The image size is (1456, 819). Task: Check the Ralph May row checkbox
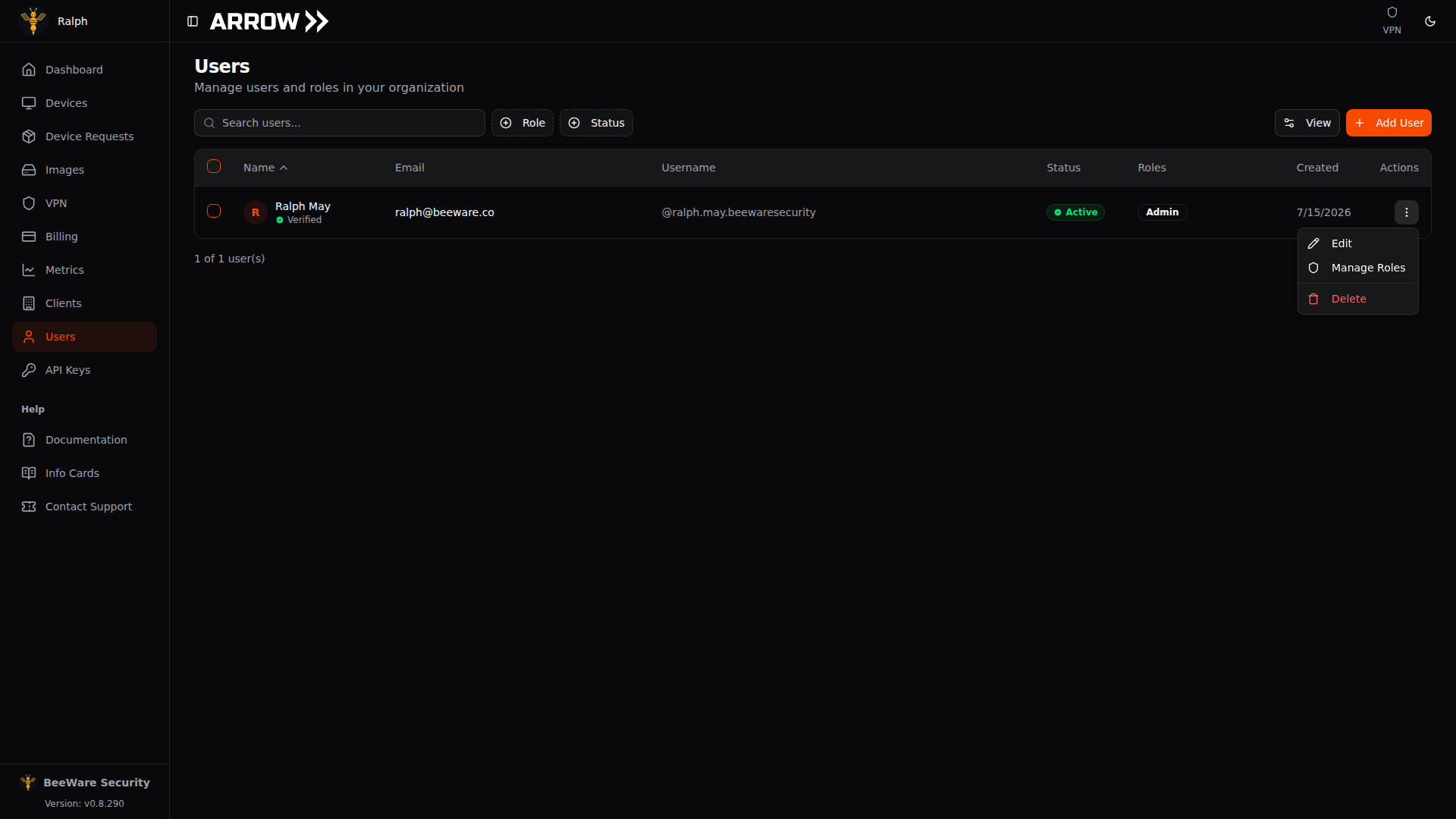pyautogui.click(x=214, y=211)
